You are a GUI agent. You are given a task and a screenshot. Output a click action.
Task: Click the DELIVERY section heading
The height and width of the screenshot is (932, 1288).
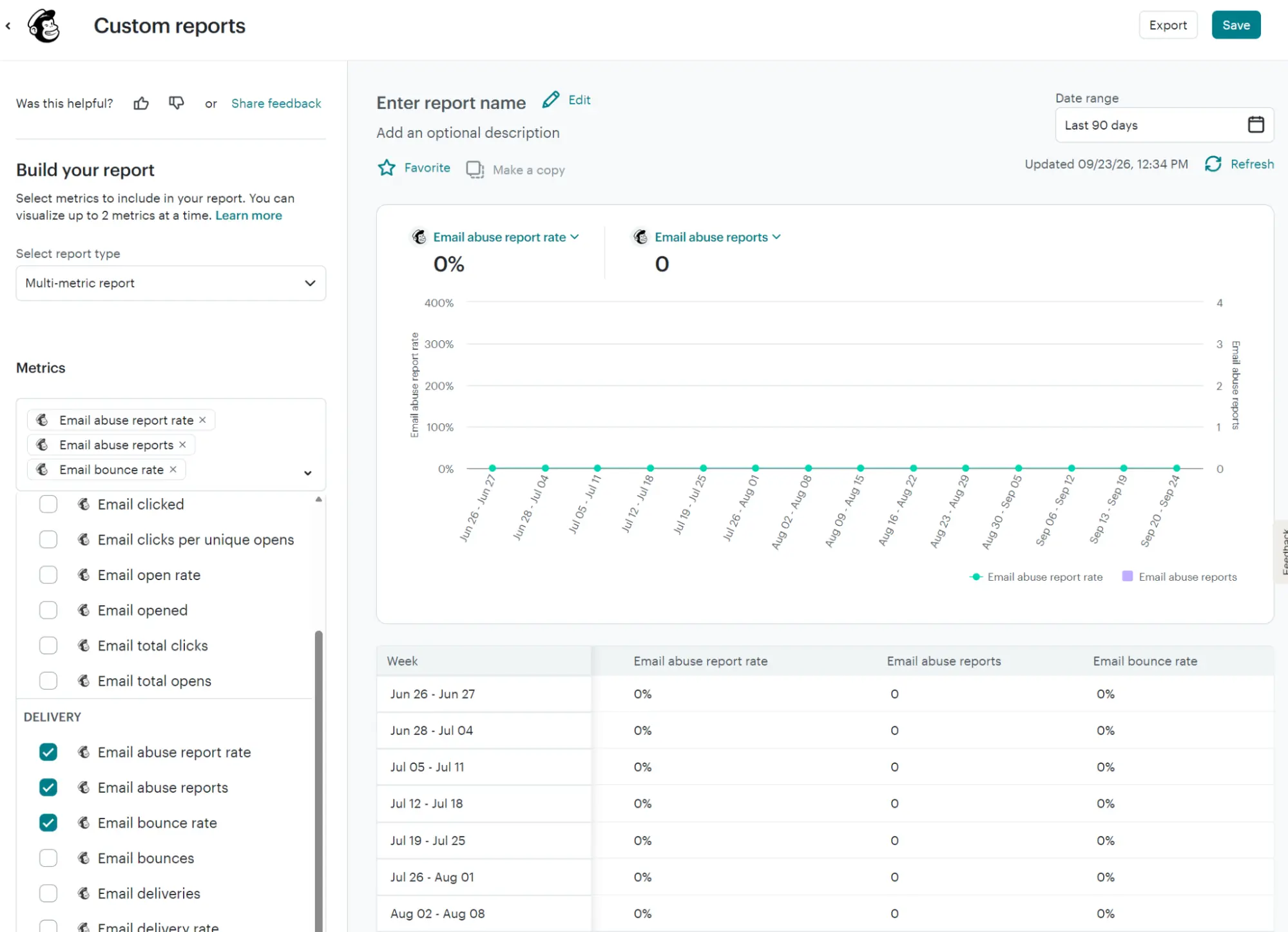[x=52, y=717]
